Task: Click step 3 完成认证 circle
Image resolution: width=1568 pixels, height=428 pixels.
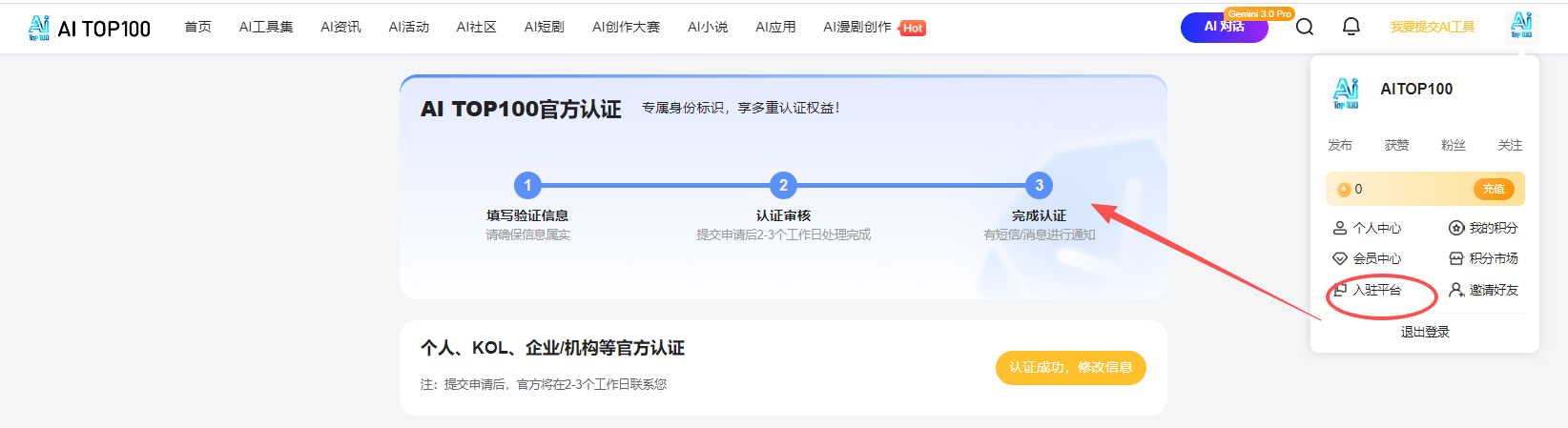Action: point(1039,185)
